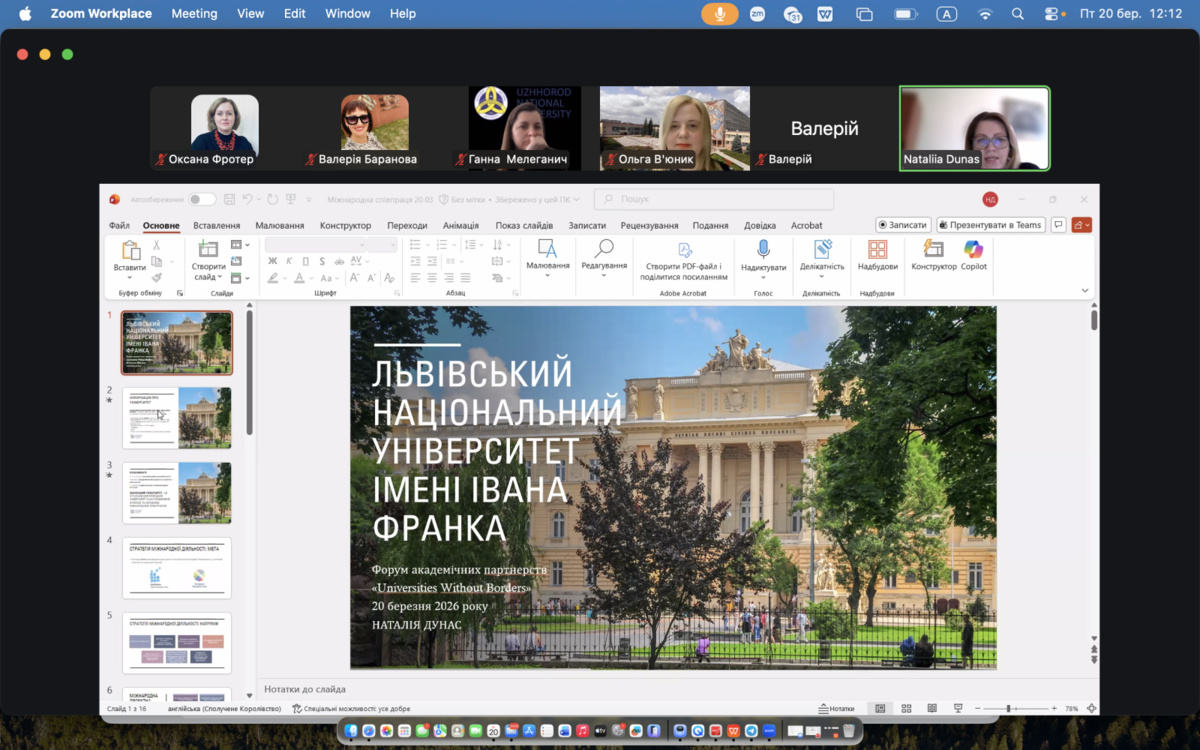The width and height of the screenshot is (1200, 750).
Task: Collapse the ribbon using the chevron
Action: pyautogui.click(x=1085, y=291)
